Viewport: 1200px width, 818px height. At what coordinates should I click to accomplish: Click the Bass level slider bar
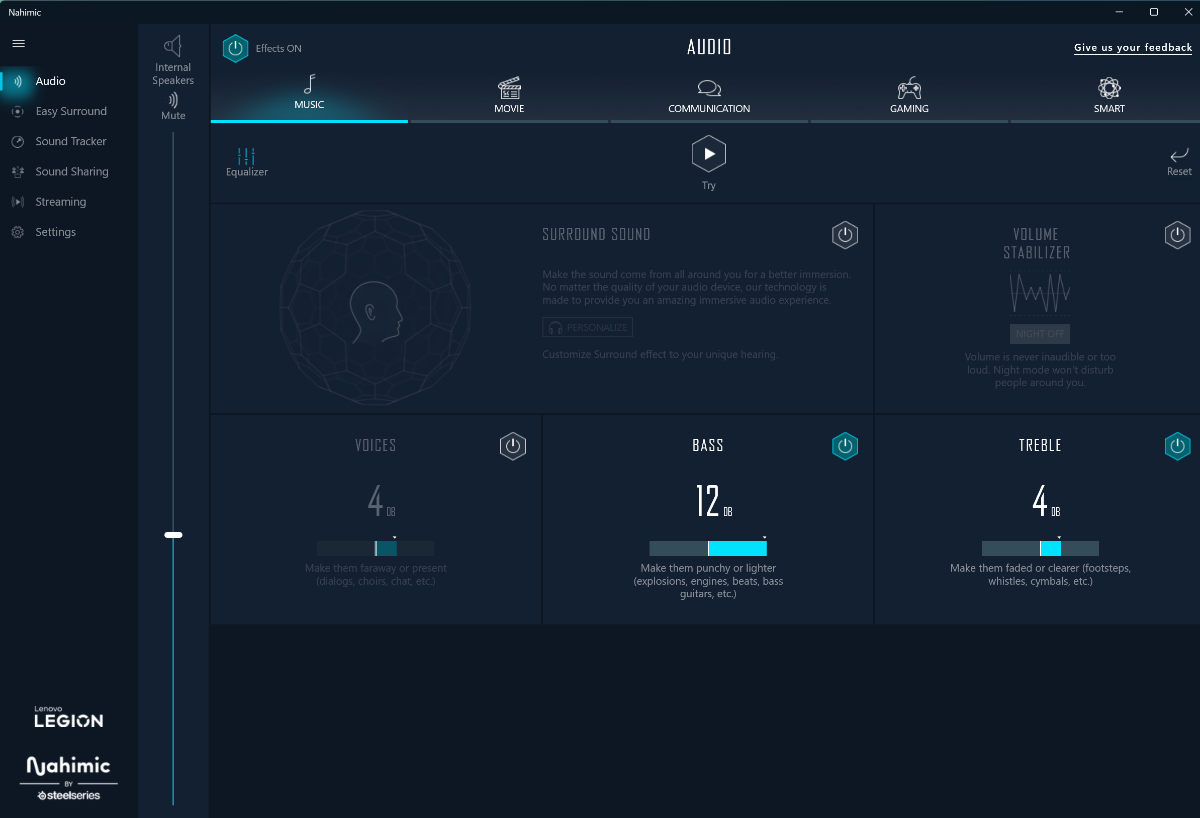click(708, 548)
